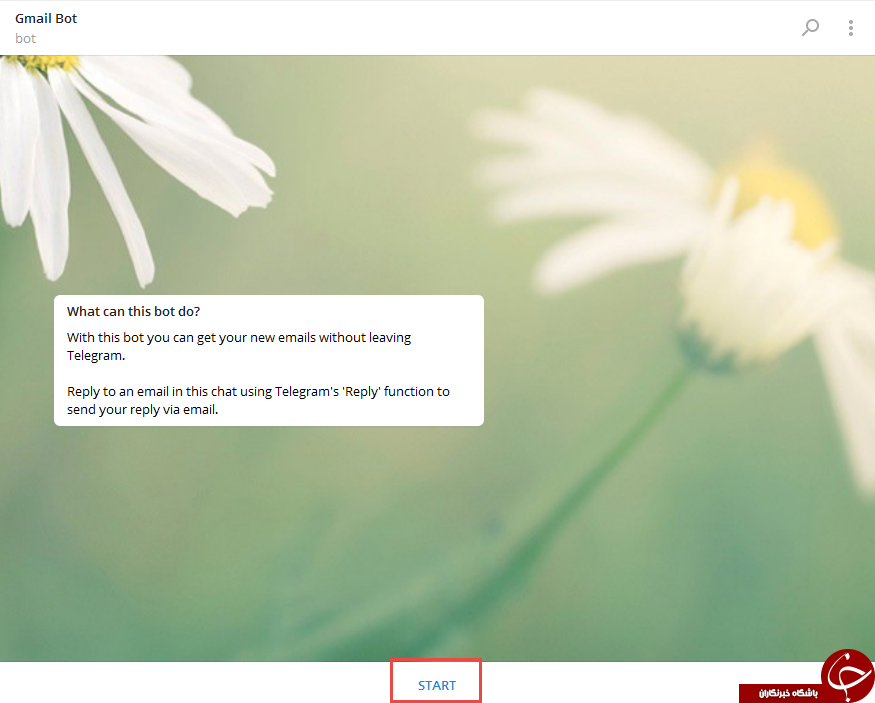Click the Gmail Bot chat title

pyautogui.click(x=46, y=18)
